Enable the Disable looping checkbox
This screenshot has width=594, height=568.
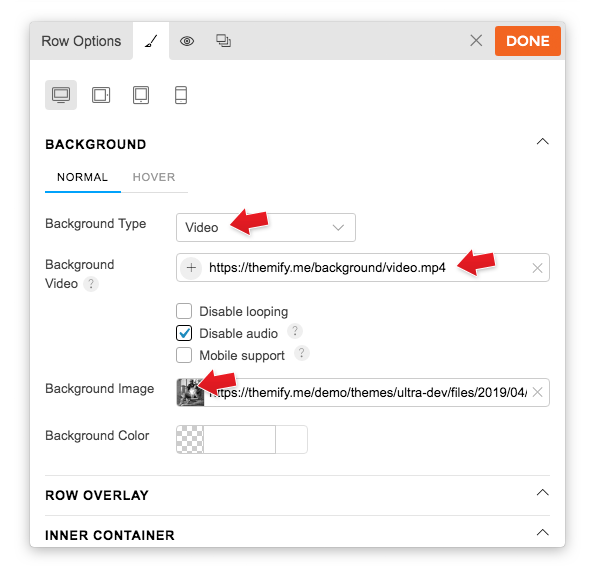point(184,311)
